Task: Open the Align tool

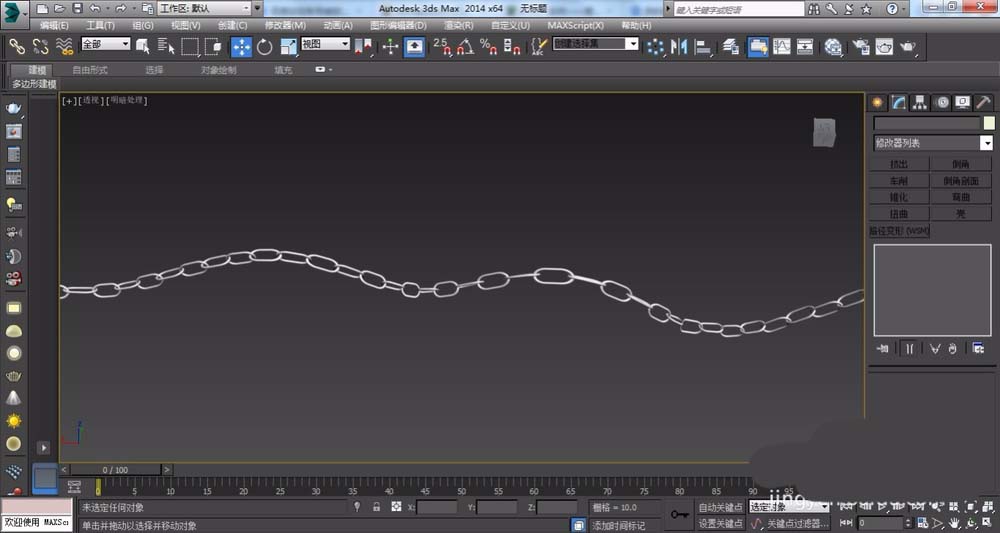Action: 703,47
